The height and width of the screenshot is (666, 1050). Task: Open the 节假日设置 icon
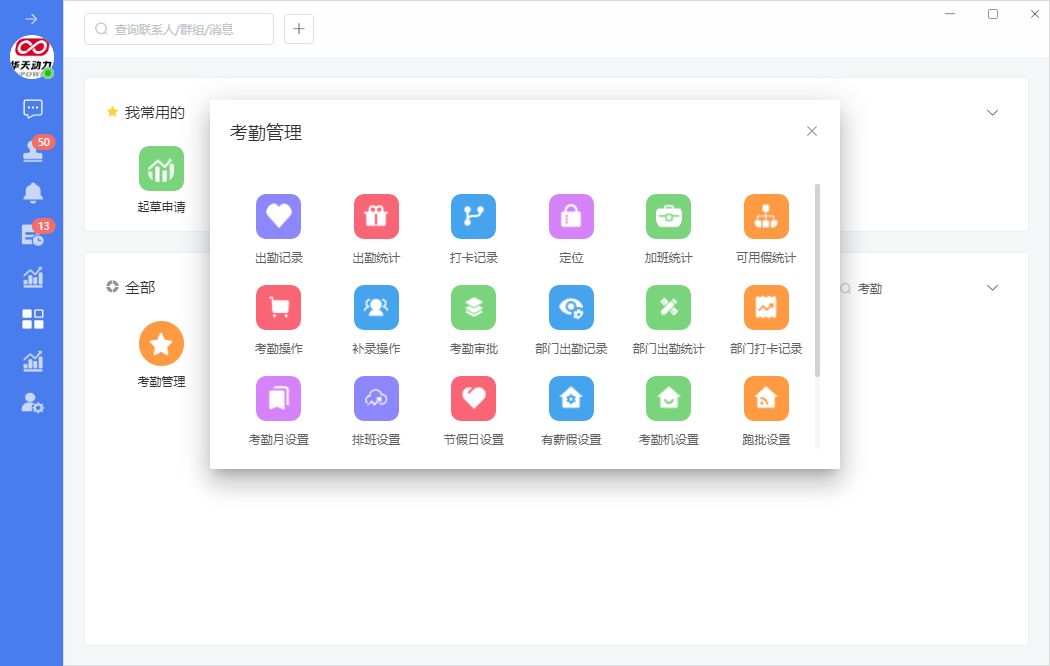pyautogui.click(x=473, y=399)
